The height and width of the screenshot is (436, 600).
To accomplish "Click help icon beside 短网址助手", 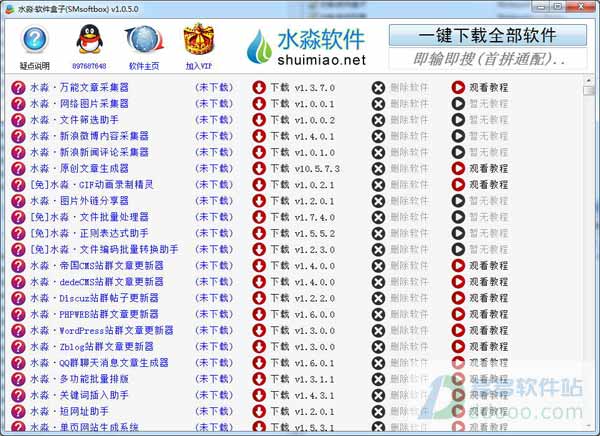I will pos(18,412).
